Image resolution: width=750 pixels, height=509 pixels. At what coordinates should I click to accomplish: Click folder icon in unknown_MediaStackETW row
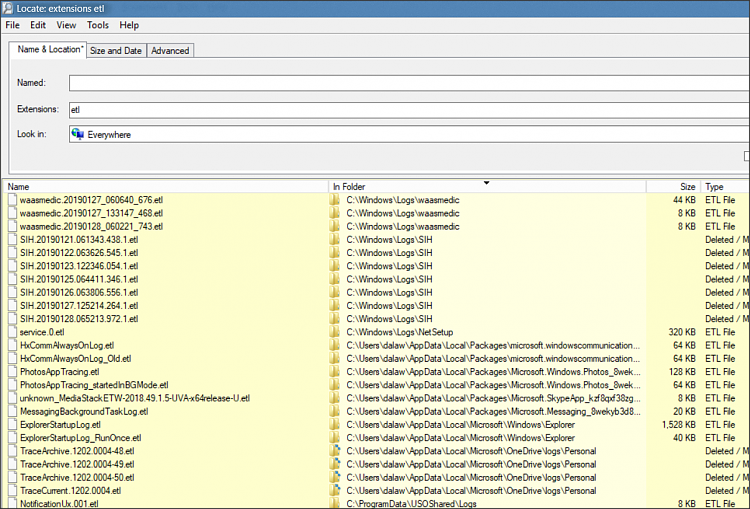335,398
